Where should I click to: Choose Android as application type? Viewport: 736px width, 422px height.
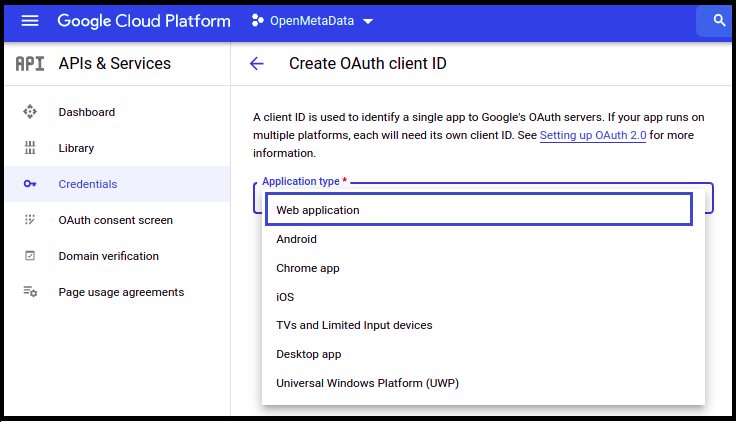coord(297,239)
